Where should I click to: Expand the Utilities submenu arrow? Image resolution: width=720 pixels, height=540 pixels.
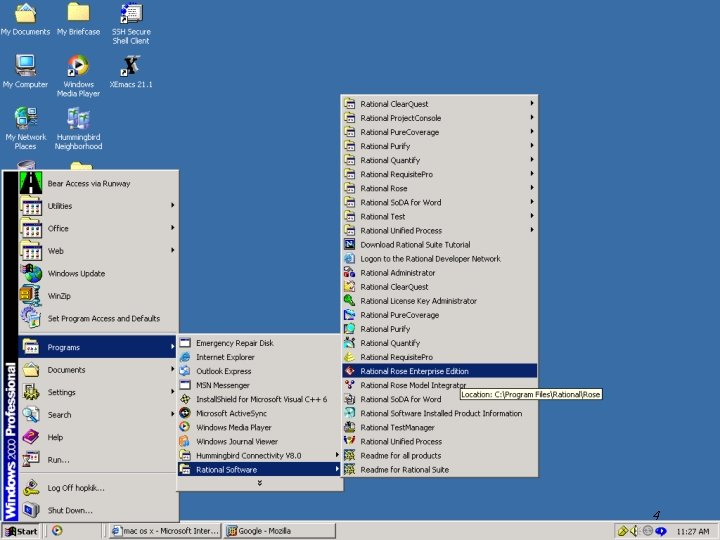point(173,205)
